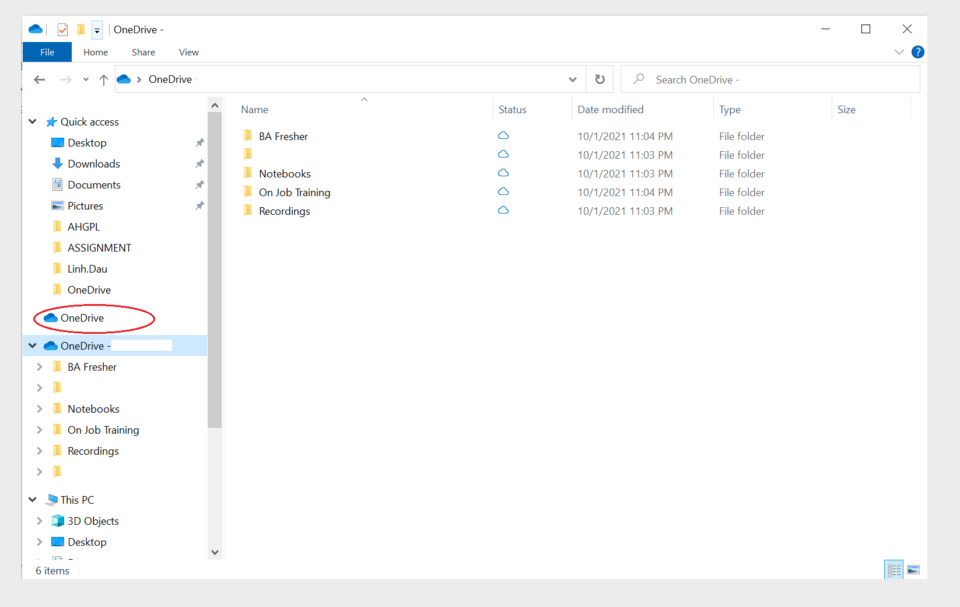Switch to the Home ribbon tab
Image resolution: width=960 pixels, height=607 pixels.
coord(96,52)
